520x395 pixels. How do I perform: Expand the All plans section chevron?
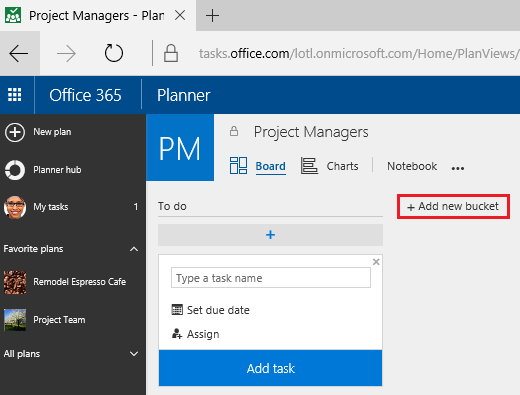click(134, 354)
